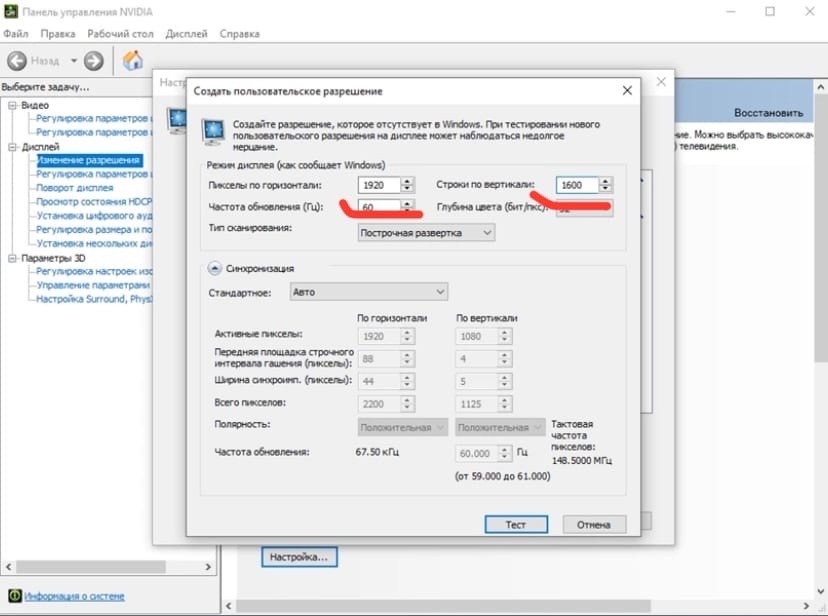The height and width of the screenshot is (616, 828).
Task: Click the Forward arrow toolbar icon
Action: [94, 61]
